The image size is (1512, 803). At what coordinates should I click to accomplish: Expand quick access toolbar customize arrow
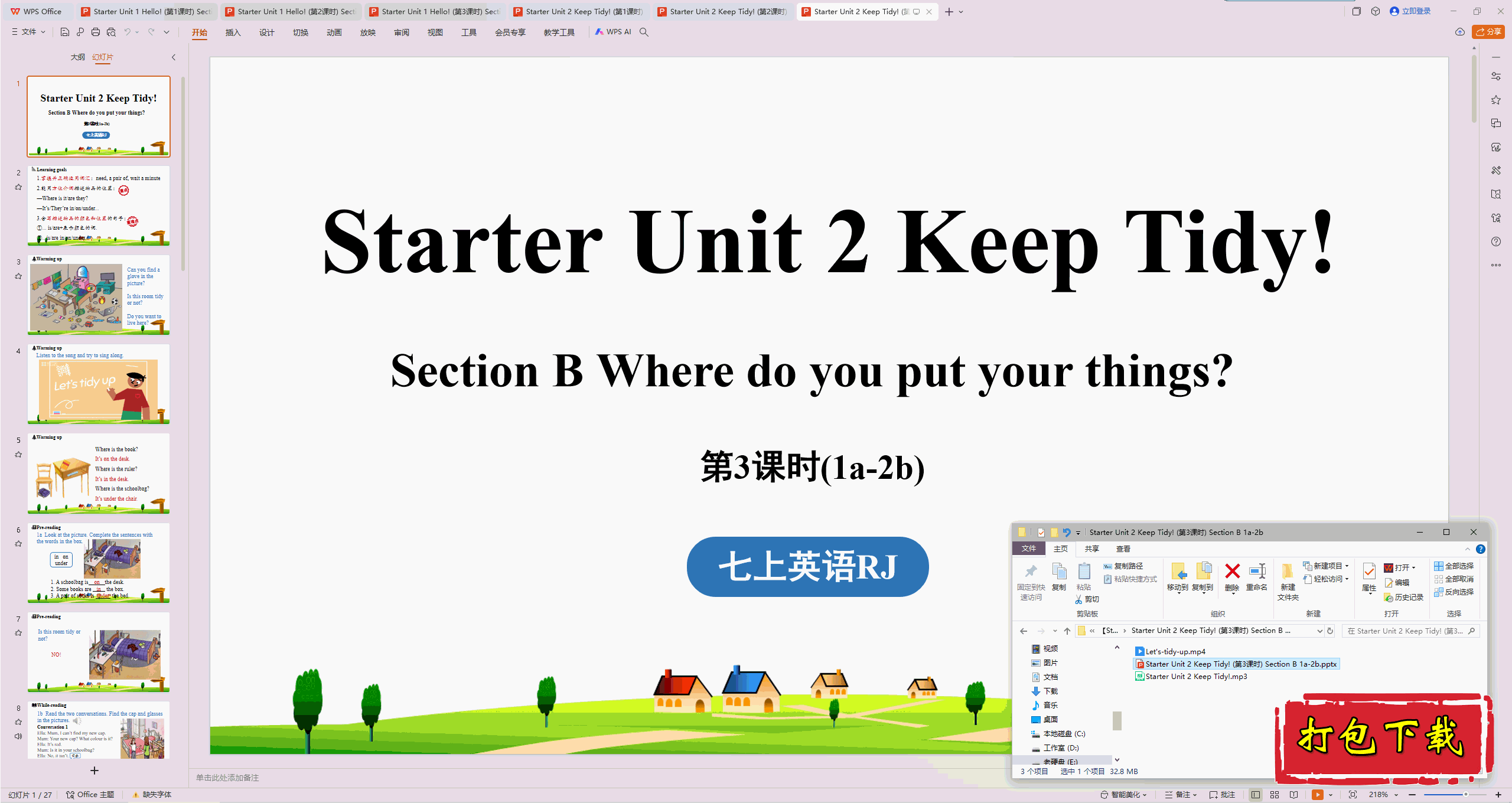click(x=167, y=32)
